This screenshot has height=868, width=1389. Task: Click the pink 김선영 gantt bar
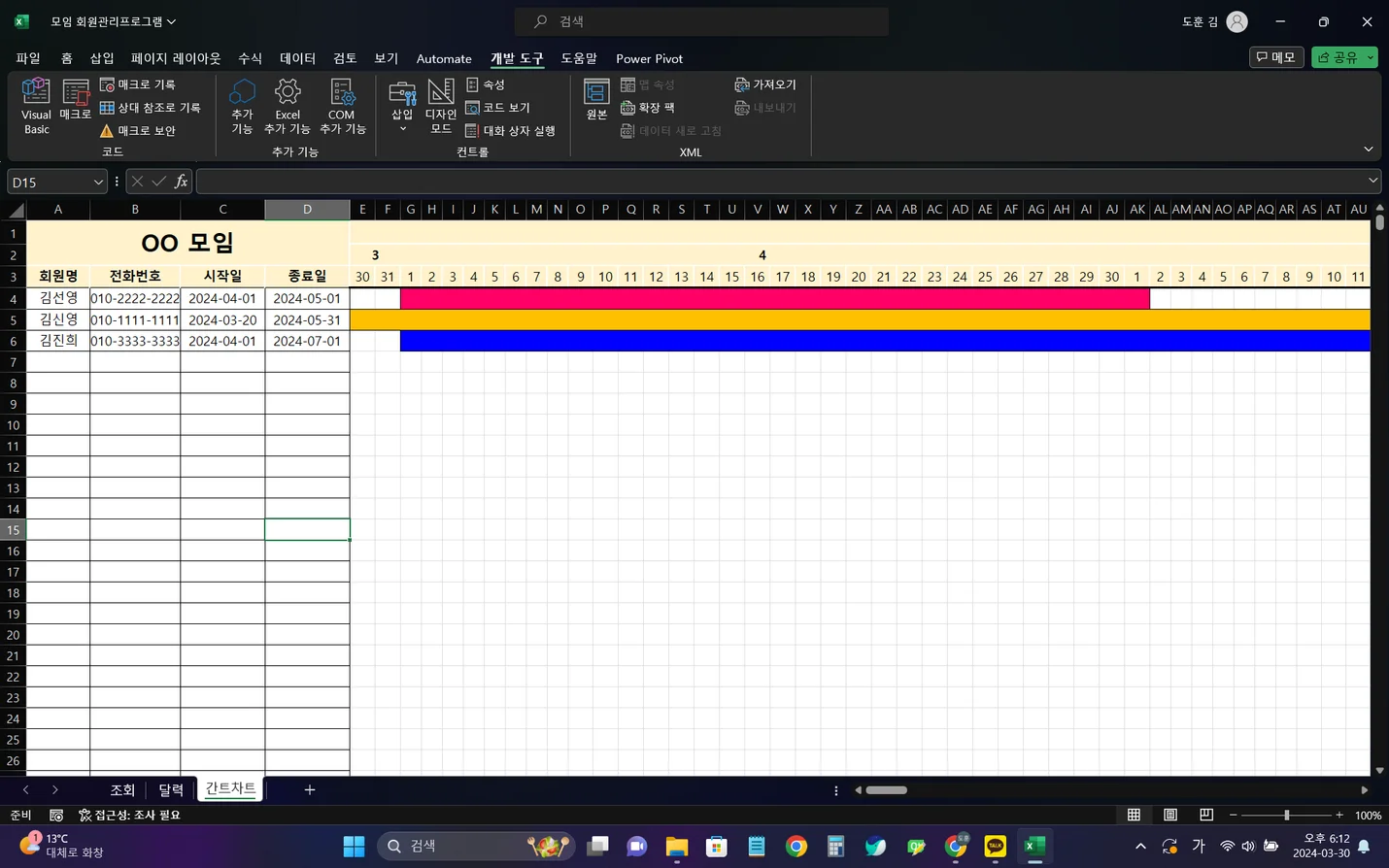click(775, 298)
